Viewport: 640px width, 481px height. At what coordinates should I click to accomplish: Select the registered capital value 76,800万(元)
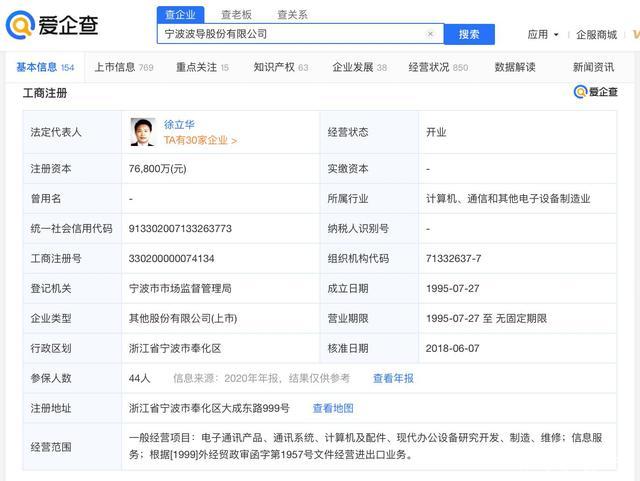[x=158, y=169]
